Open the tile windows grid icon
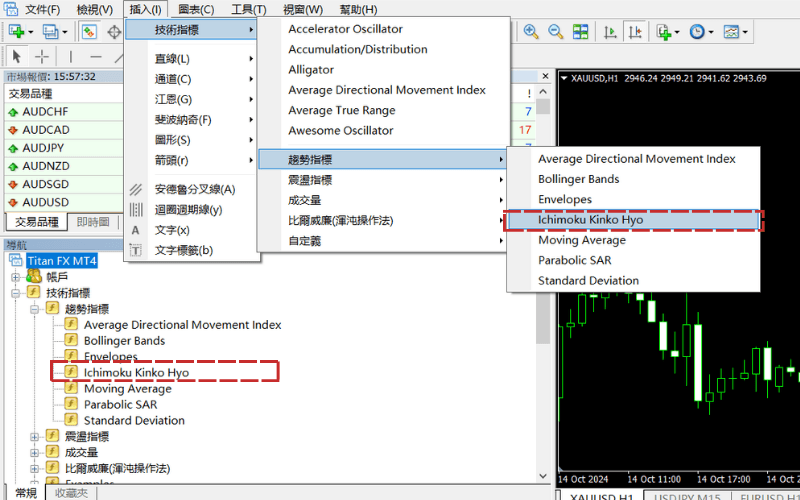 (581, 32)
